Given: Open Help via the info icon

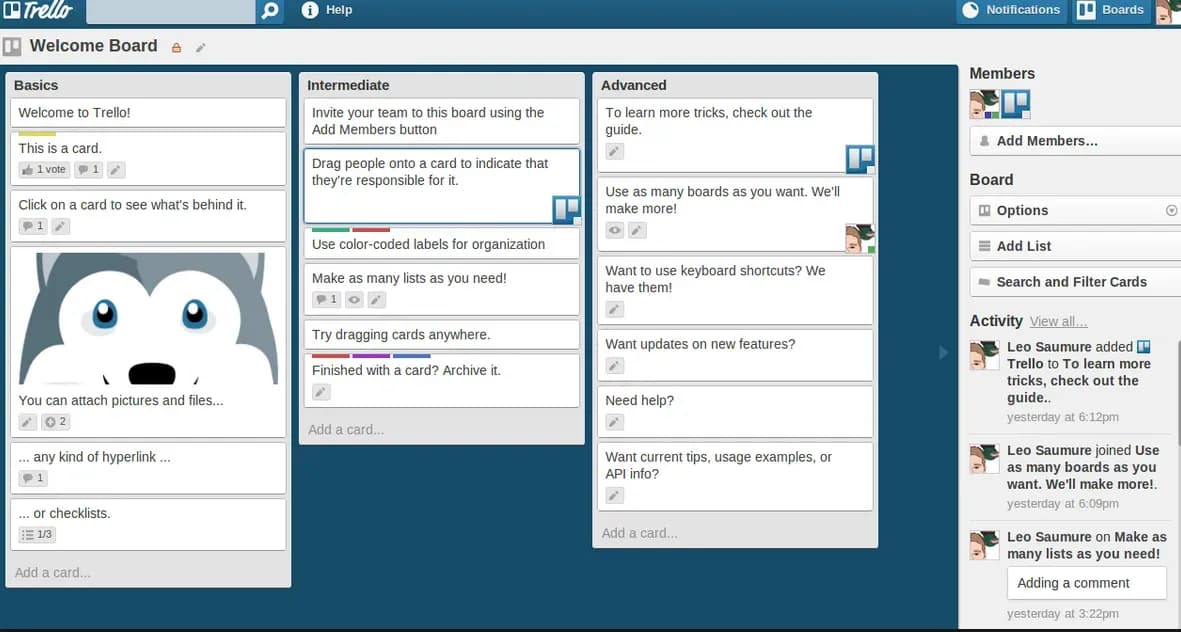Looking at the screenshot, I should tap(310, 10).
